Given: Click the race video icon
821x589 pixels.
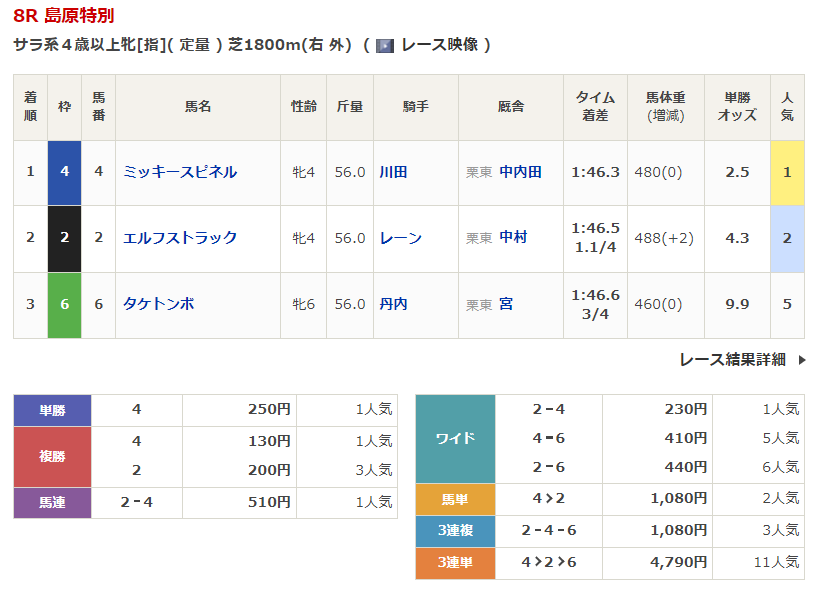Looking at the screenshot, I should 384,45.
